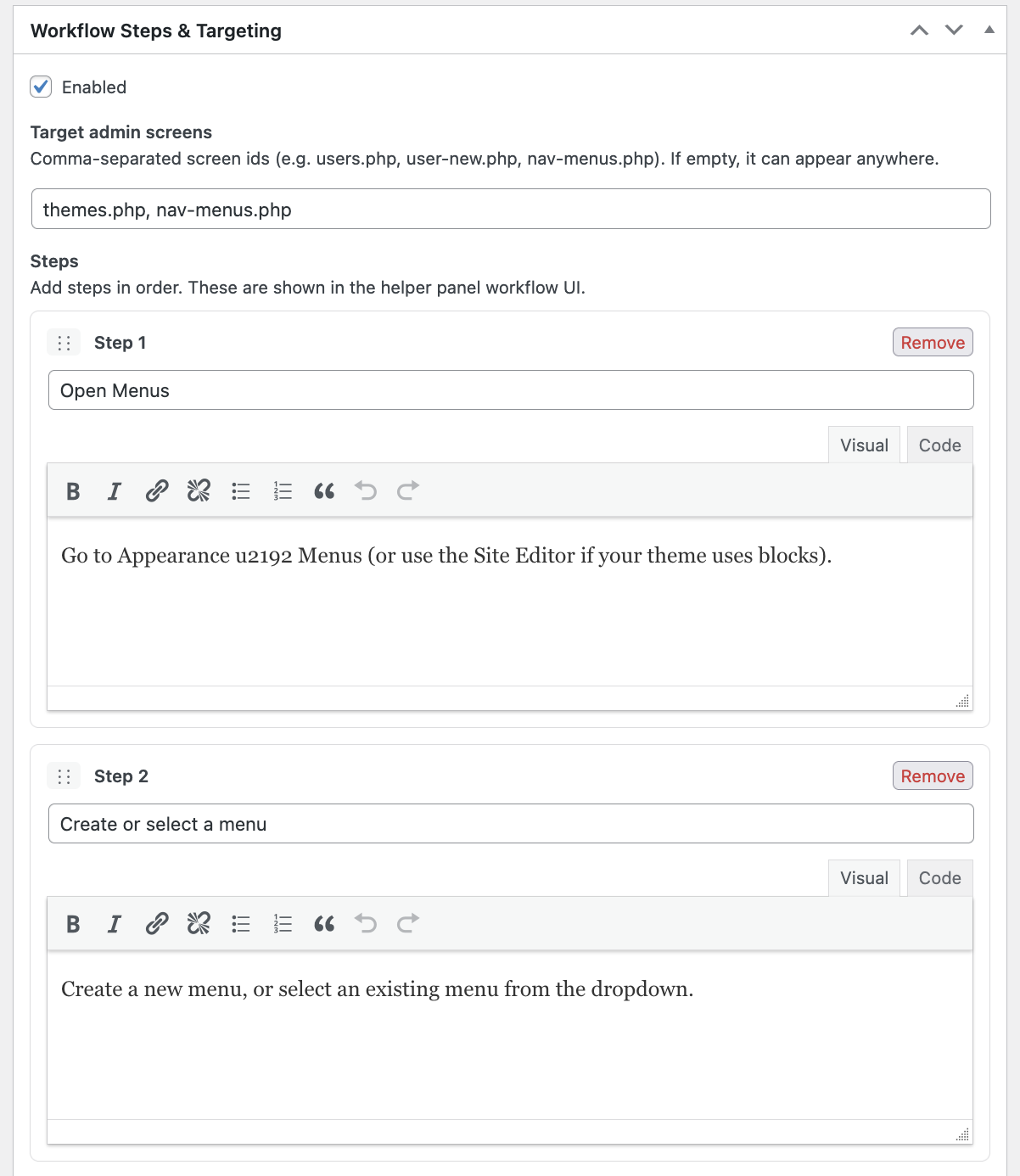
Task: Click the target admin screens input field
Action: 510,209
